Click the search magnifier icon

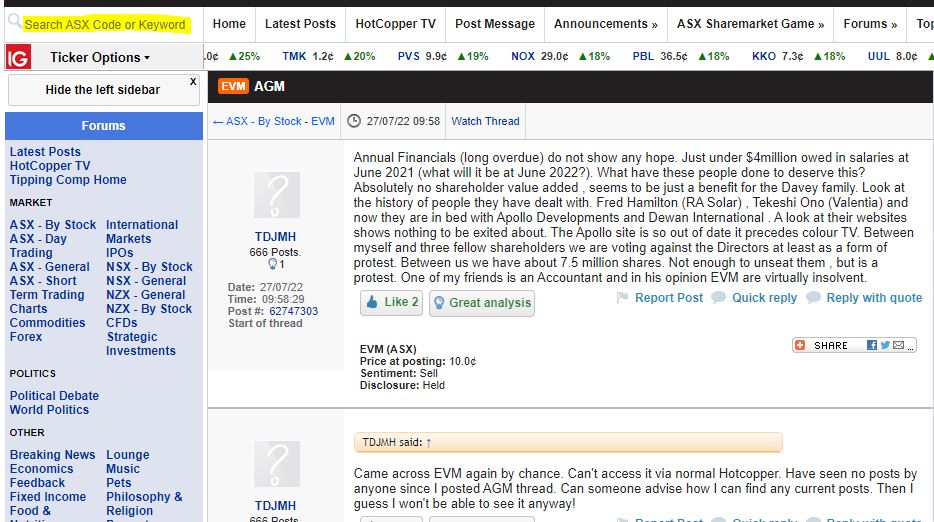[14, 21]
